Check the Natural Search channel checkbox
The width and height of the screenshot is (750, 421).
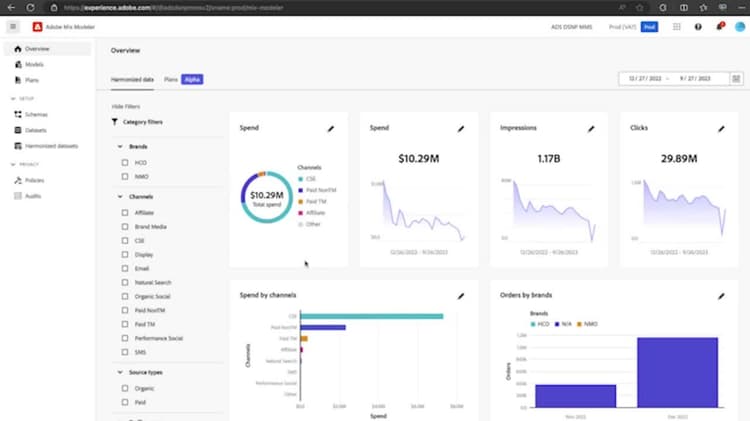125,282
